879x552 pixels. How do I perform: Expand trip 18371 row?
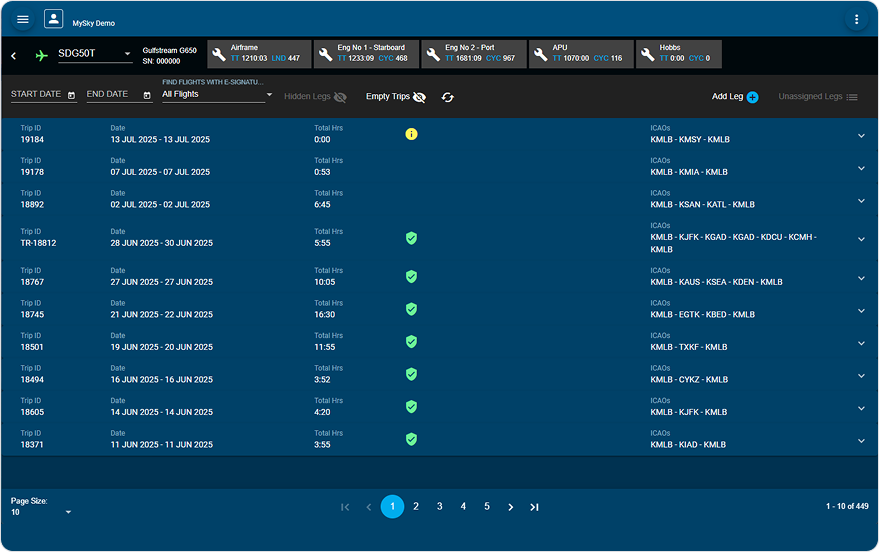pos(861,440)
